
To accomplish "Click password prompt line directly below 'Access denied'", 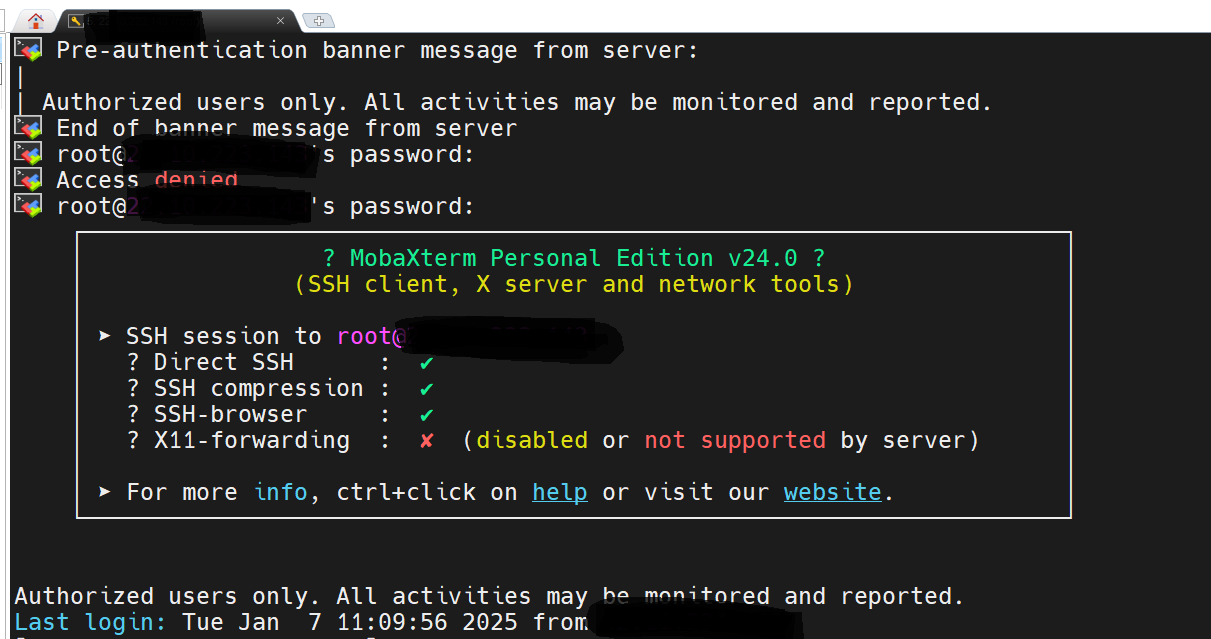I will coord(265,206).
